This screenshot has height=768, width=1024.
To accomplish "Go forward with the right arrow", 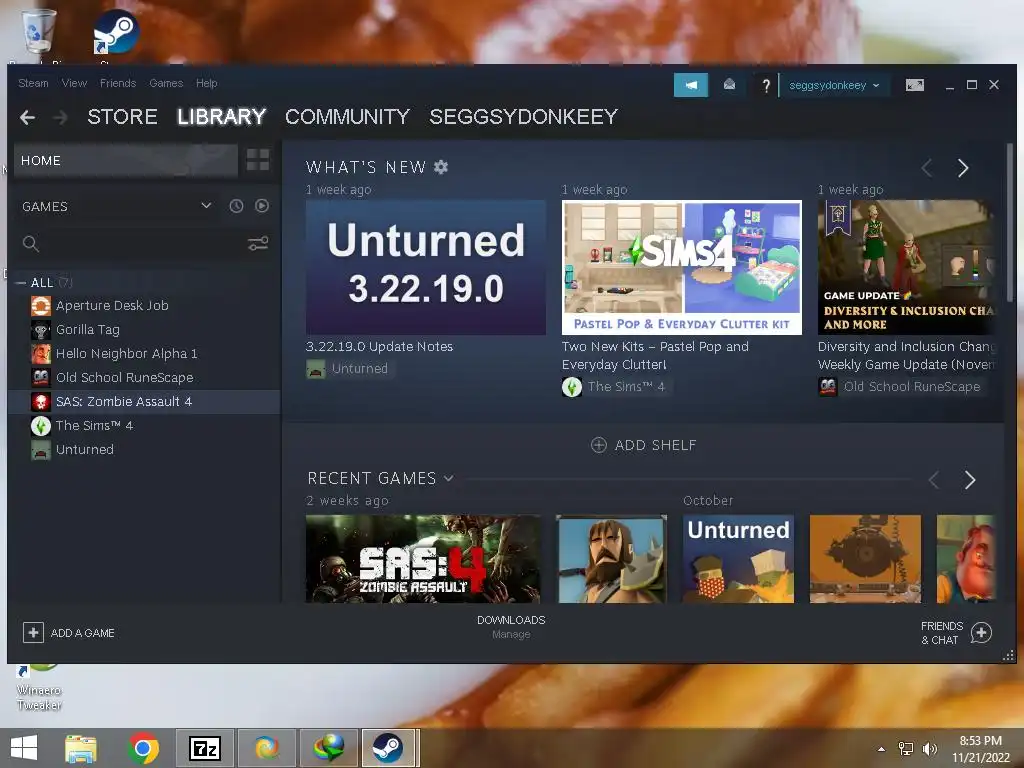I will click(60, 118).
